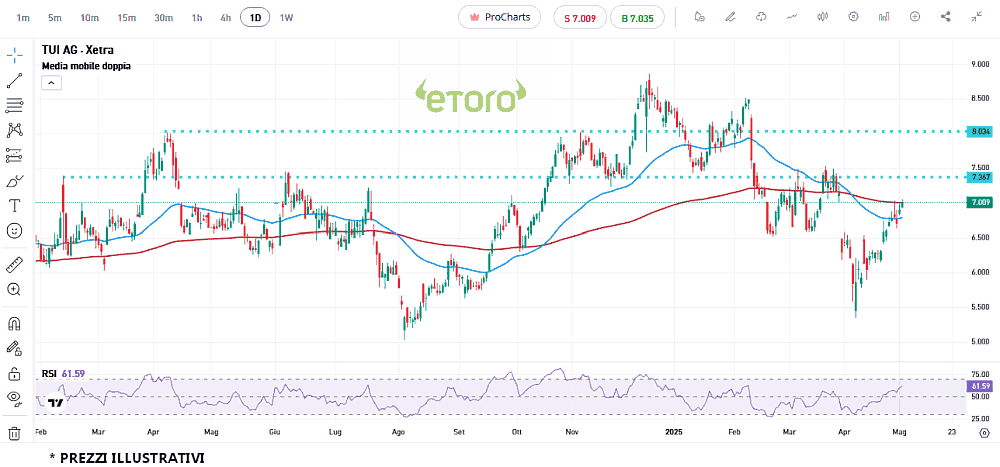Click the TUI AG - Xetra title

[78, 50]
